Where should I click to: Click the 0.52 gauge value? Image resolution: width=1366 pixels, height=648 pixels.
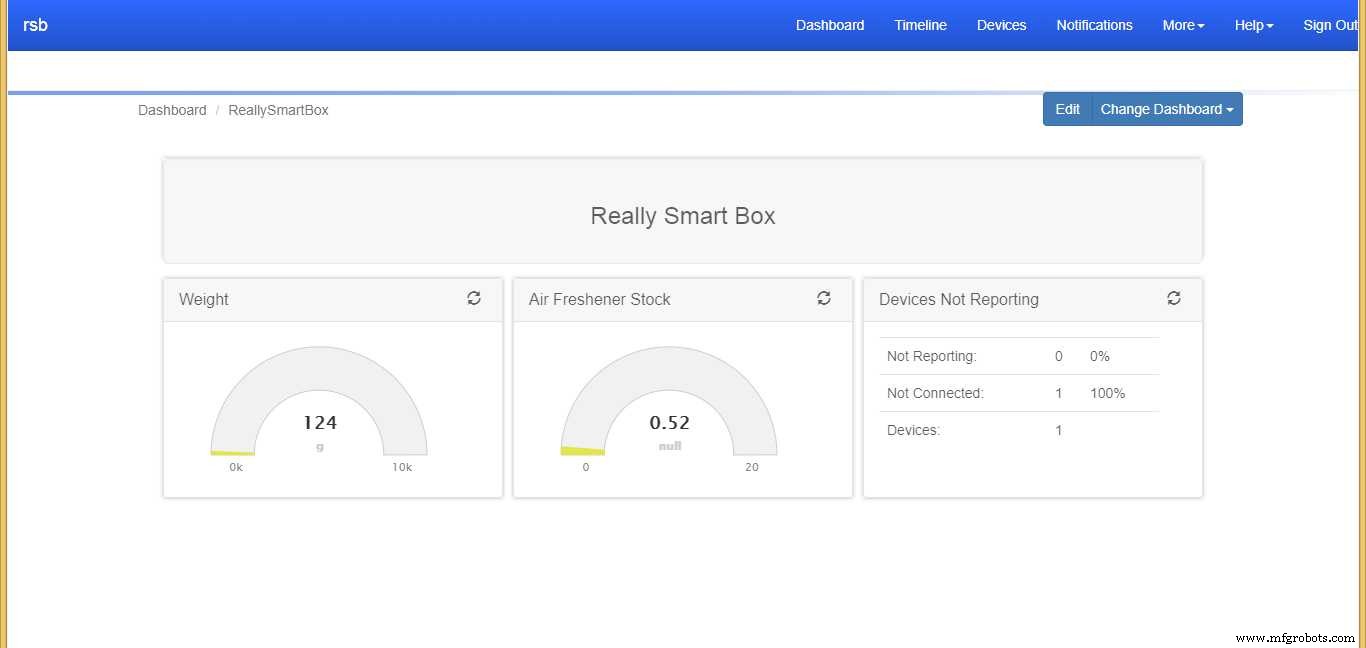669,421
